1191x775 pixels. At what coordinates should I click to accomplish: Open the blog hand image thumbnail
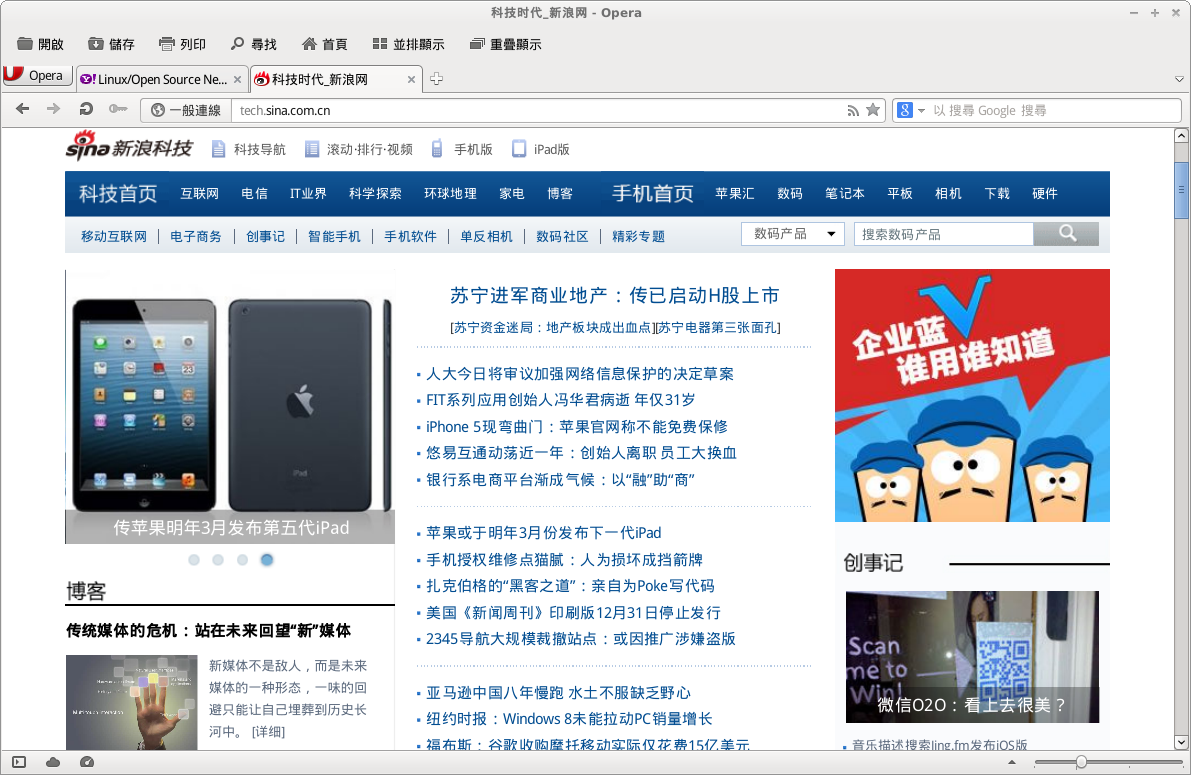tap(131, 703)
